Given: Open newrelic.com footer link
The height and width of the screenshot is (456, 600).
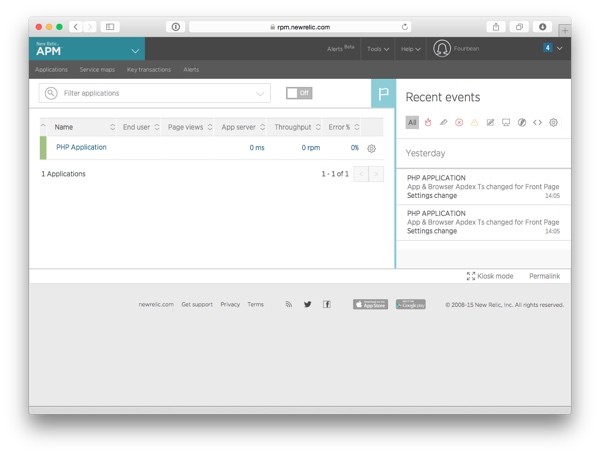Looking at the screenshot, I should pos(156,305).
